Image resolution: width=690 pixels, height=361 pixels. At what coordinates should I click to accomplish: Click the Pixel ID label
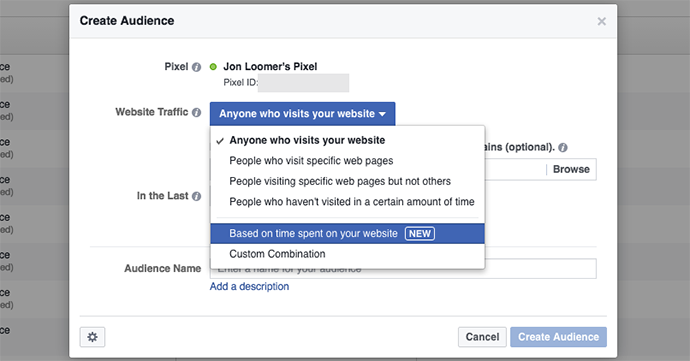click(240, 83)
